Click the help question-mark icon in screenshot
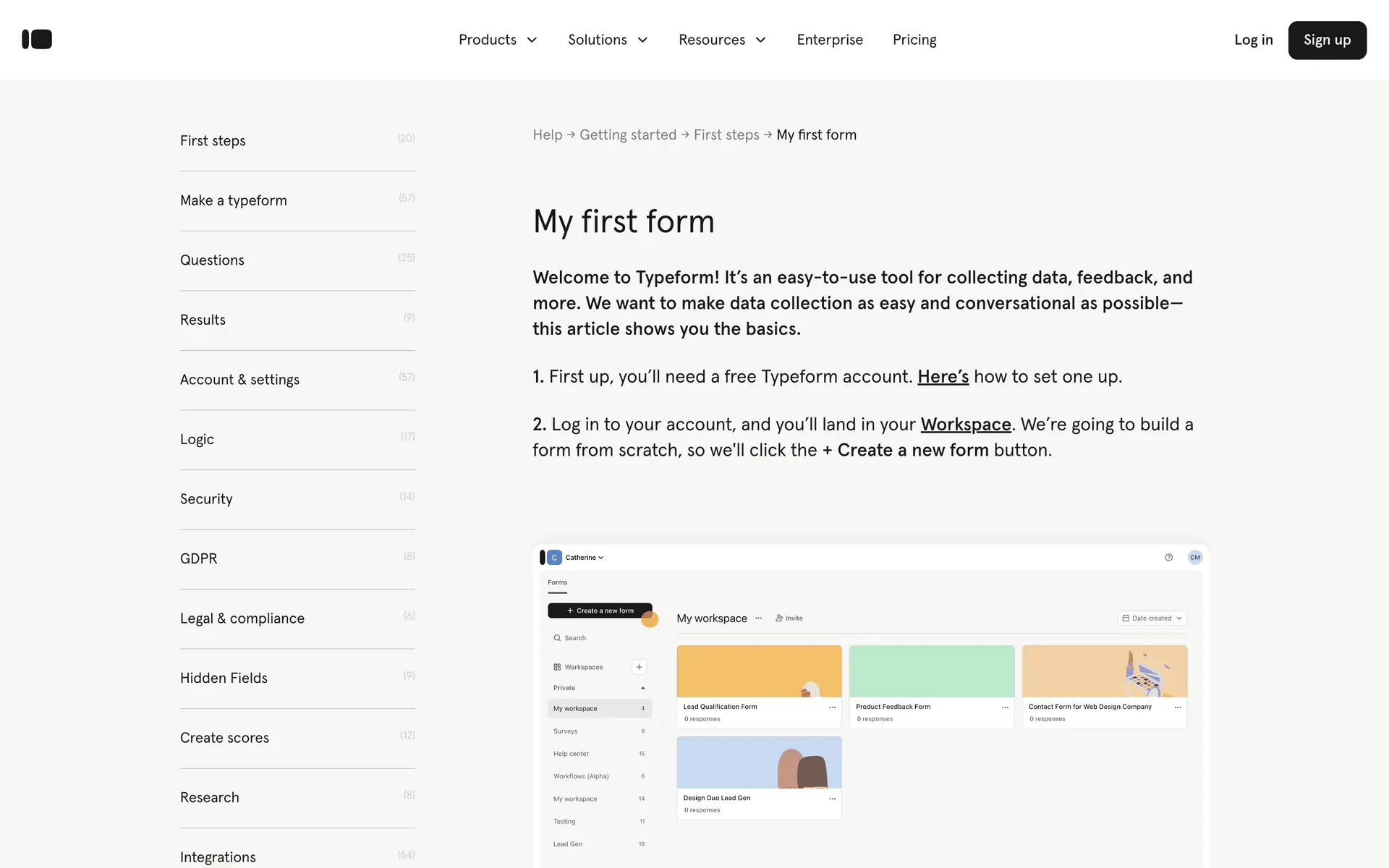 click(x=1168, y=557)
